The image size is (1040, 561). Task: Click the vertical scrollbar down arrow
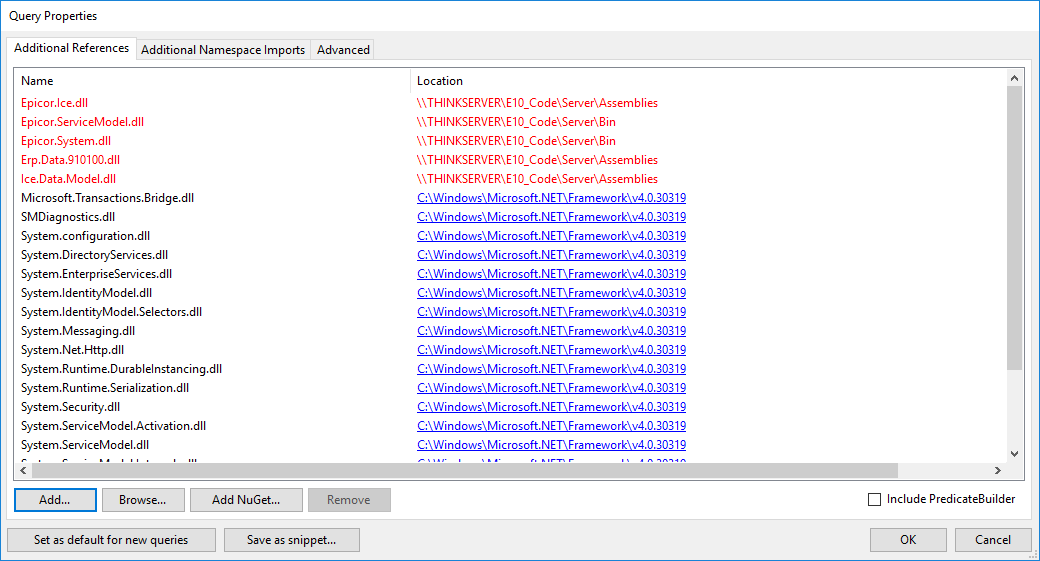coord(1014,454)
